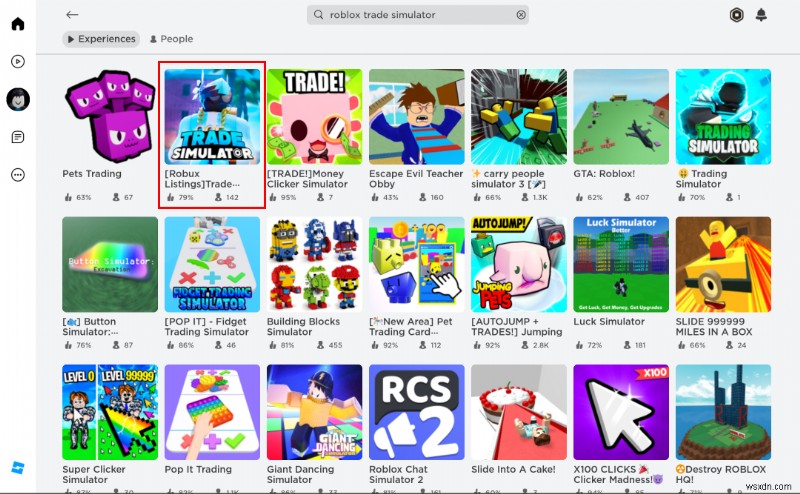
Task: Open the Trade Simulator game thumbnail
Action: click(x=212, y=117)
